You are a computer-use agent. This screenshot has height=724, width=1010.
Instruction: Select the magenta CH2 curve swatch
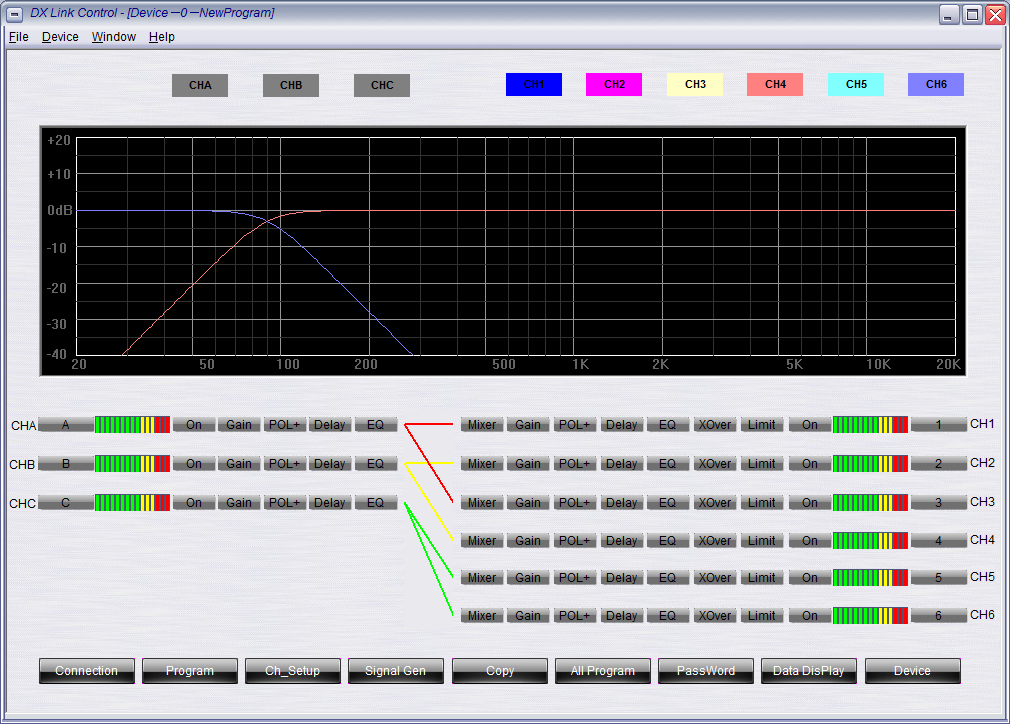[614, 85]
